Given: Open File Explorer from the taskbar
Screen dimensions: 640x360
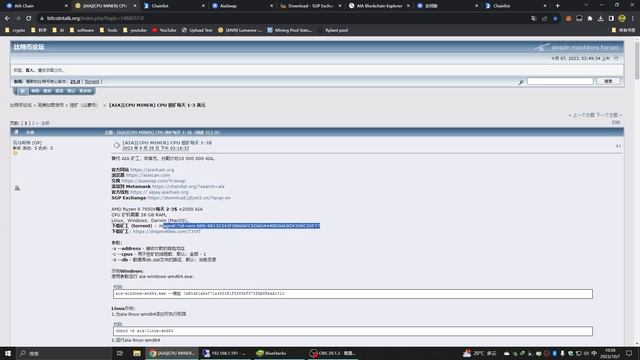Looking at the screenshot, I should [137, 353].
